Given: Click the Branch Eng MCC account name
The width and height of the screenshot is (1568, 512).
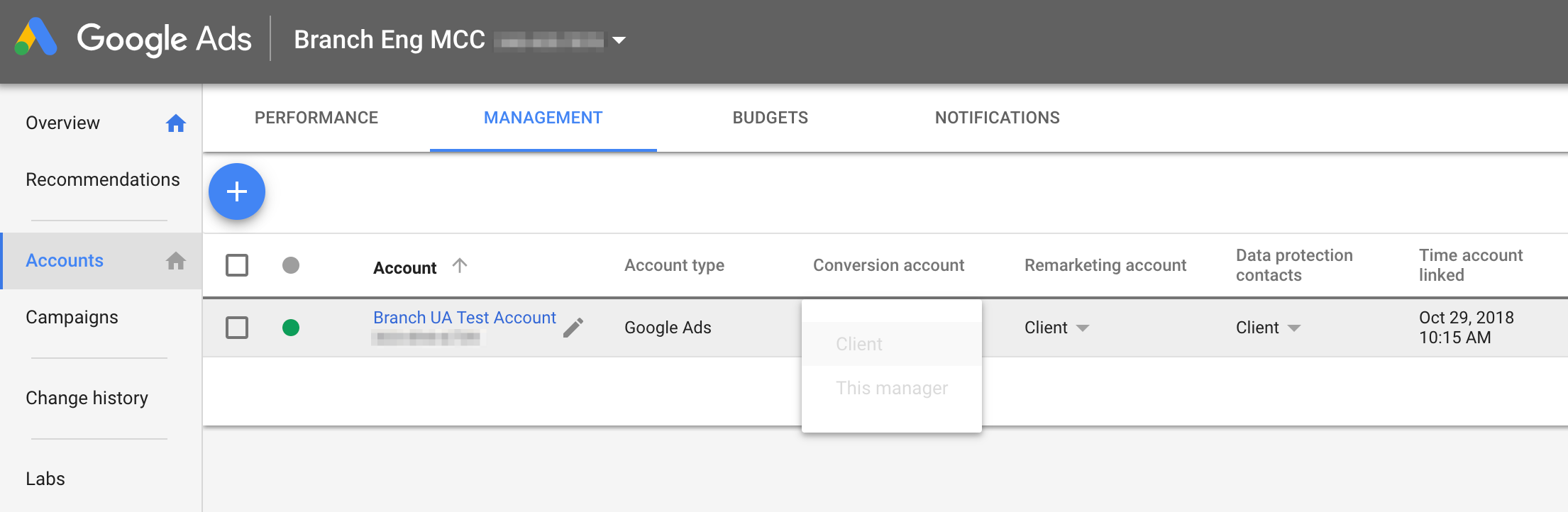Looking at the screenshot, I should (x=390, y=40).
